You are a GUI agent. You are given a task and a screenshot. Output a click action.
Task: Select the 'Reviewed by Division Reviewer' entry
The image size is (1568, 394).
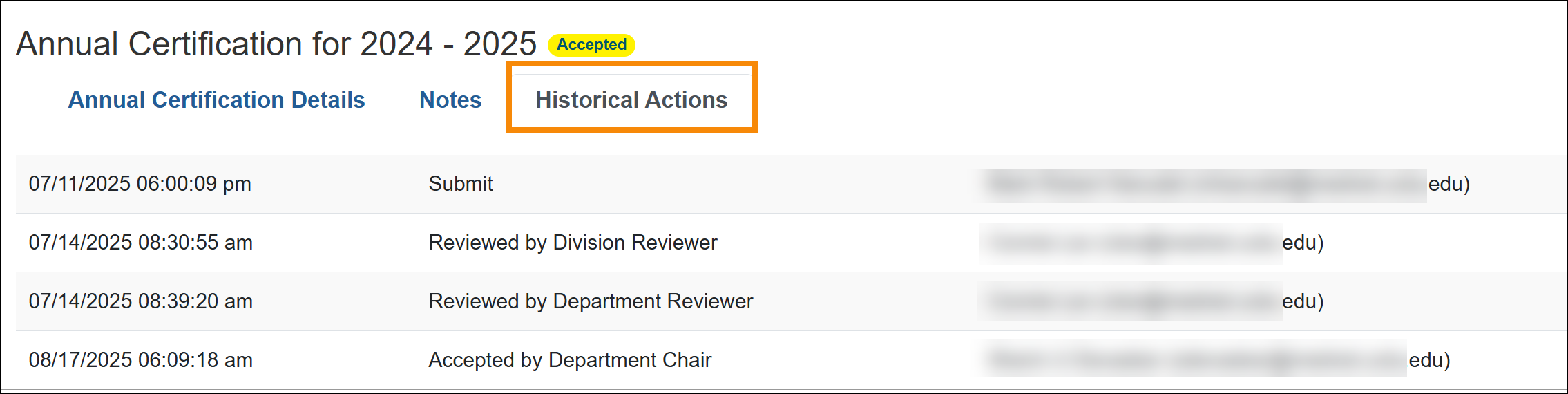(x=573, y=243)
